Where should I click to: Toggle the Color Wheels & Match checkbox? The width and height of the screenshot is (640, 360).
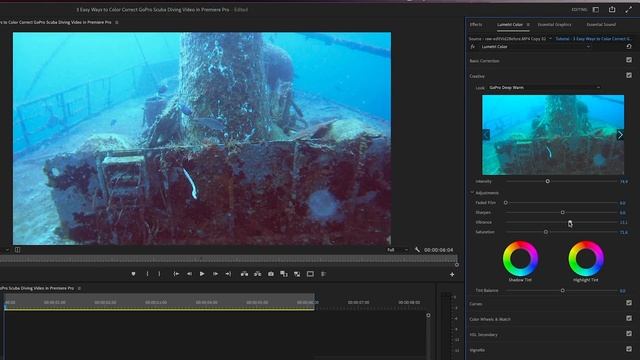pos(629,318)
